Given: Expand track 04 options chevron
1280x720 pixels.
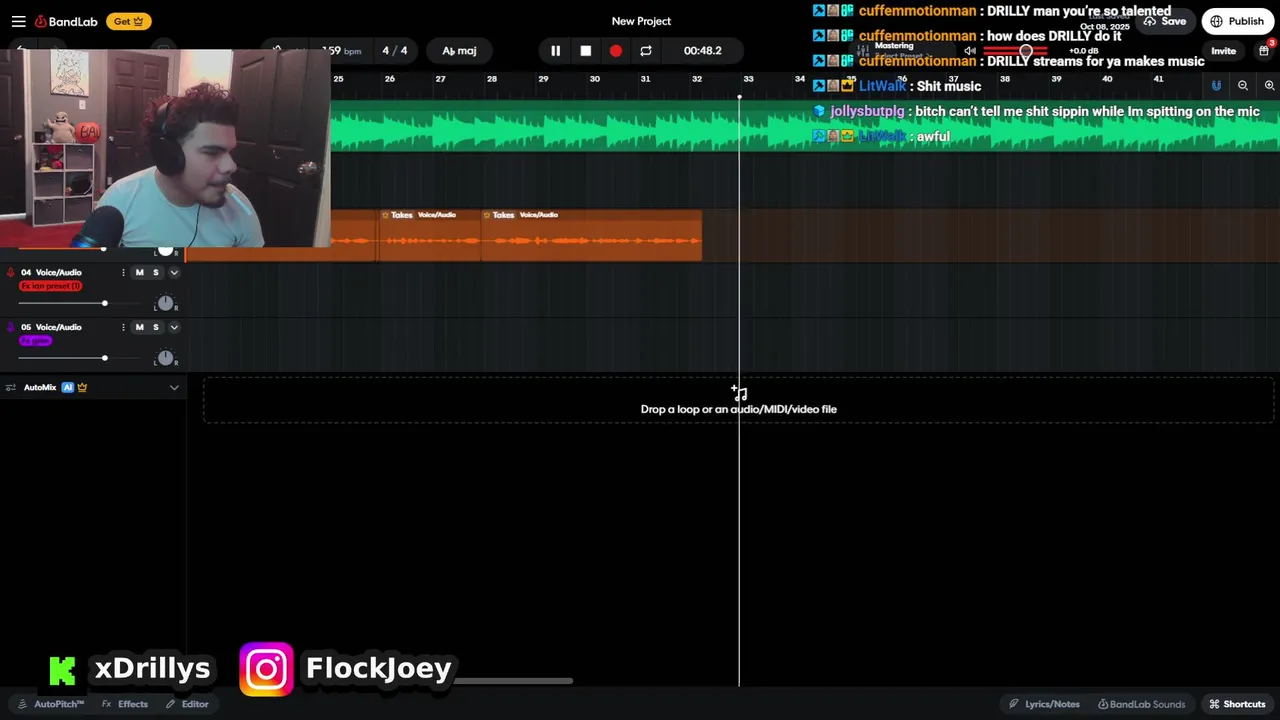Looking at the screenshot, I should [174, 272].
